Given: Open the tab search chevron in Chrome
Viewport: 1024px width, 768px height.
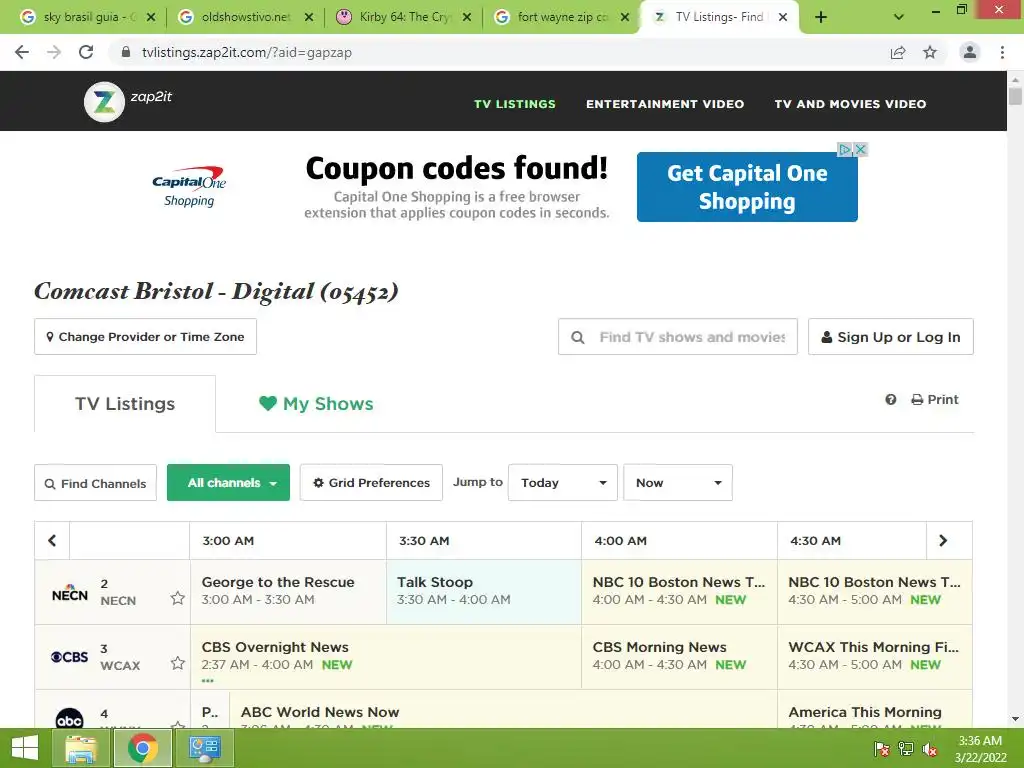Looking at the screenshot, I should 899,18.
